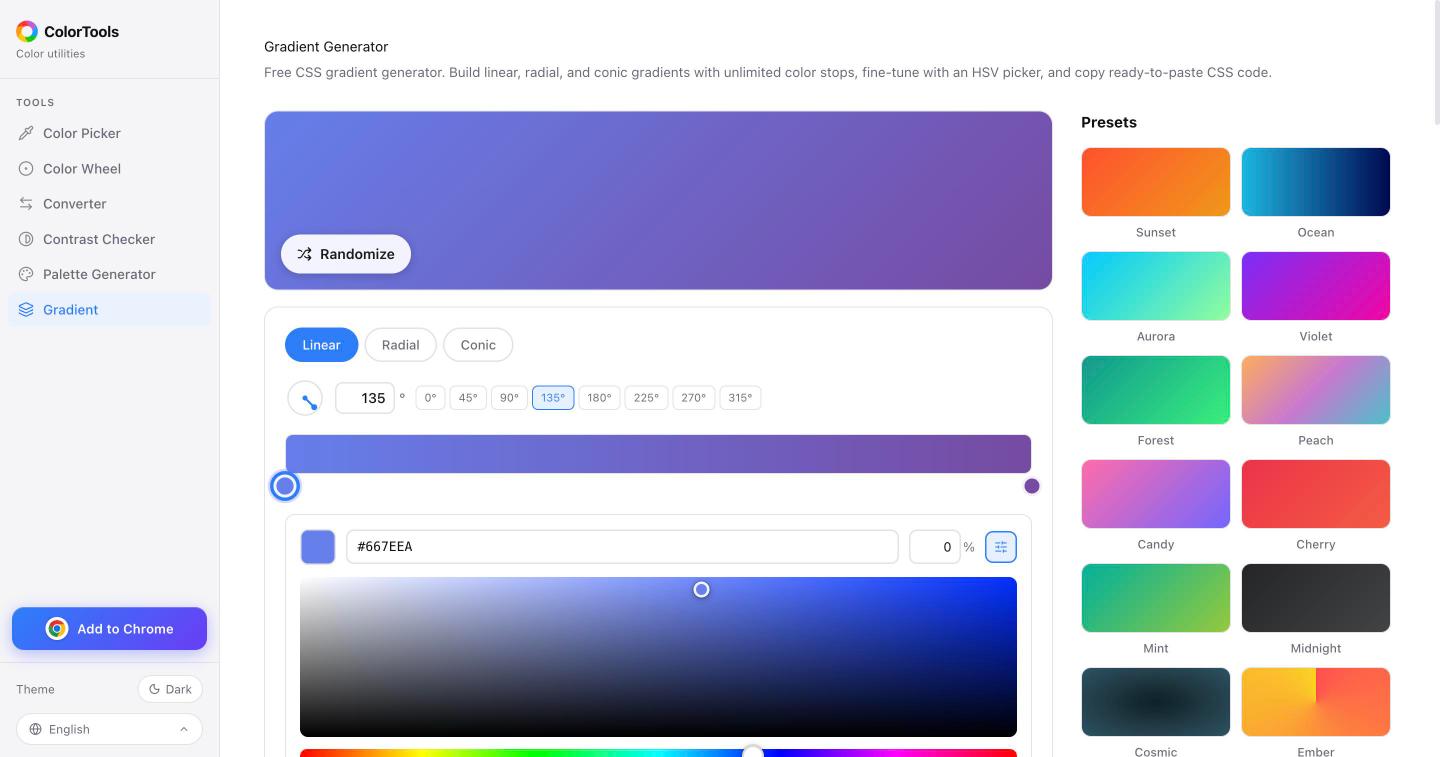Click the hex color input #667EEA
1440x757 pixels.
(x=622, y=547)
